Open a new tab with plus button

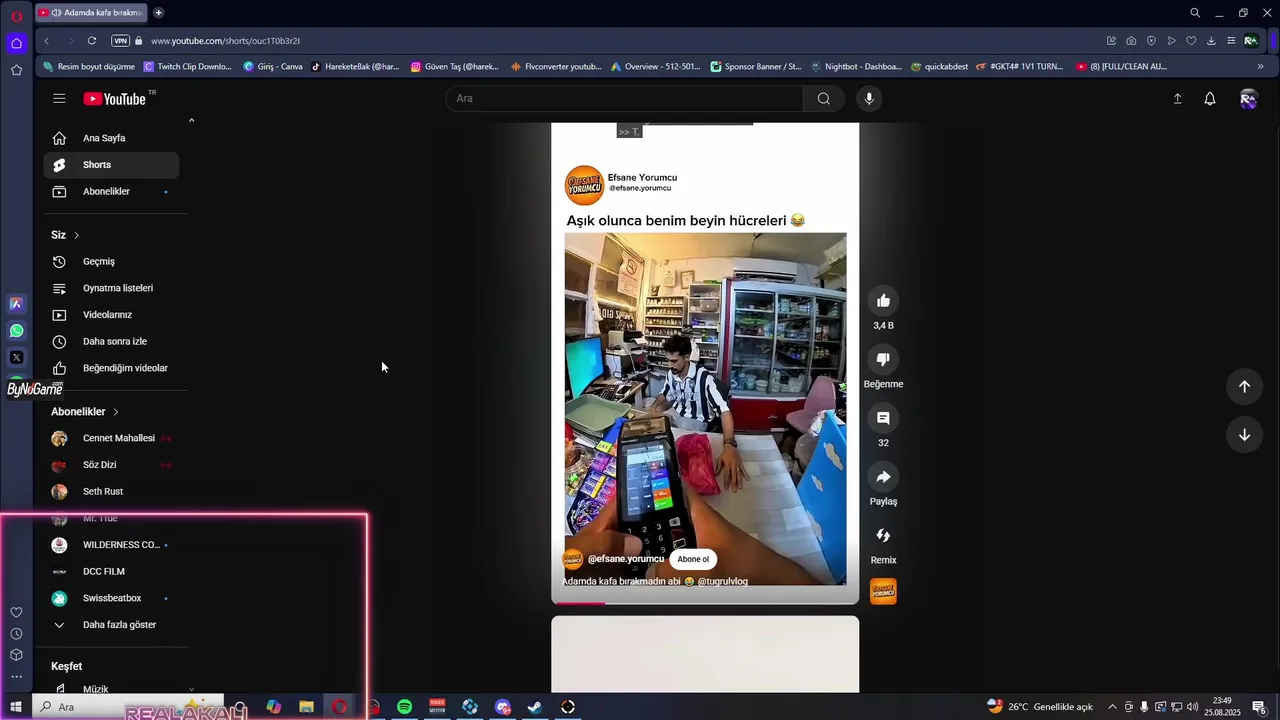(158, 13)
